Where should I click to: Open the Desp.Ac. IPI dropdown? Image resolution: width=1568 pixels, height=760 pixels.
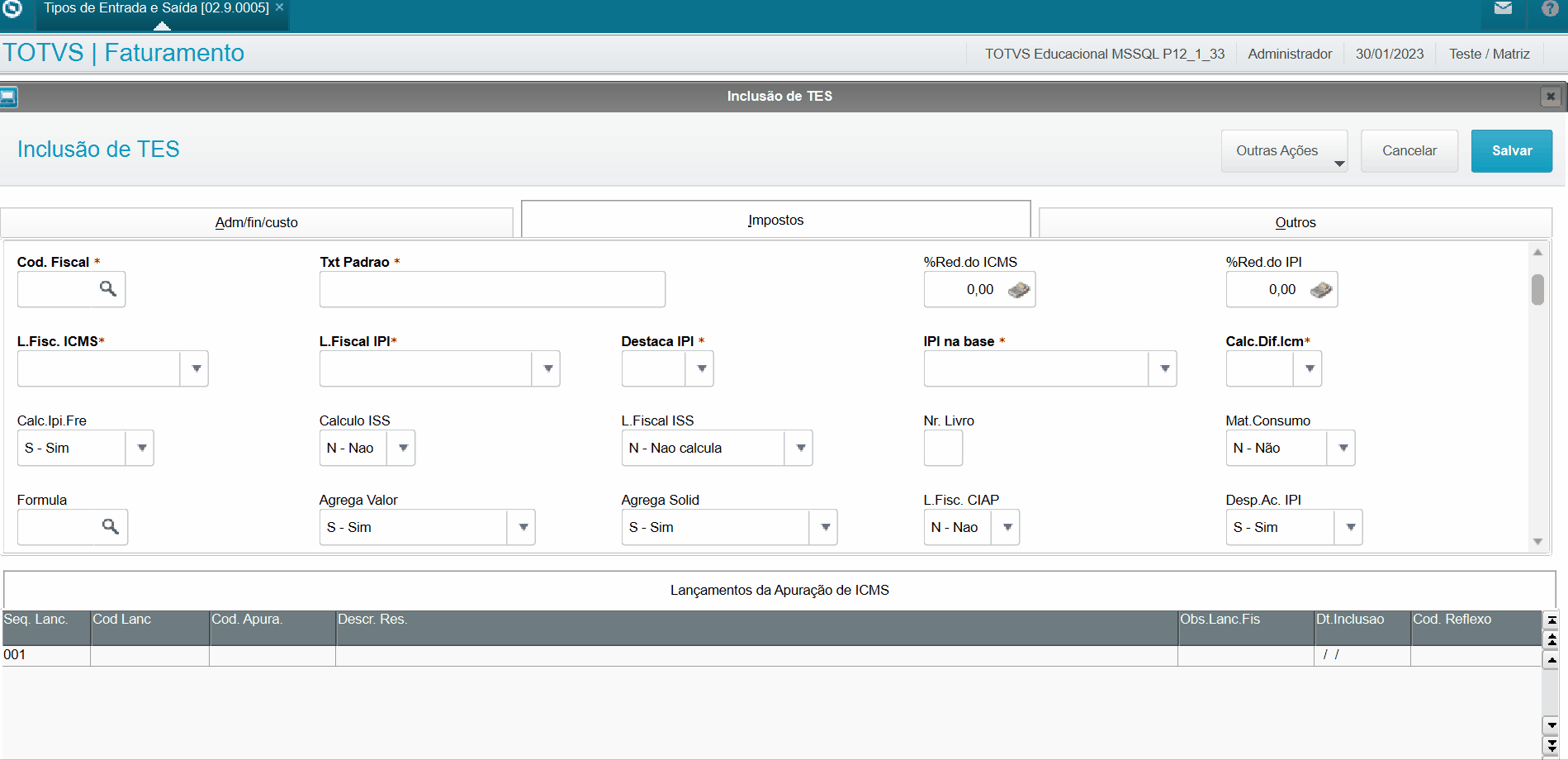pos(1350,527)
